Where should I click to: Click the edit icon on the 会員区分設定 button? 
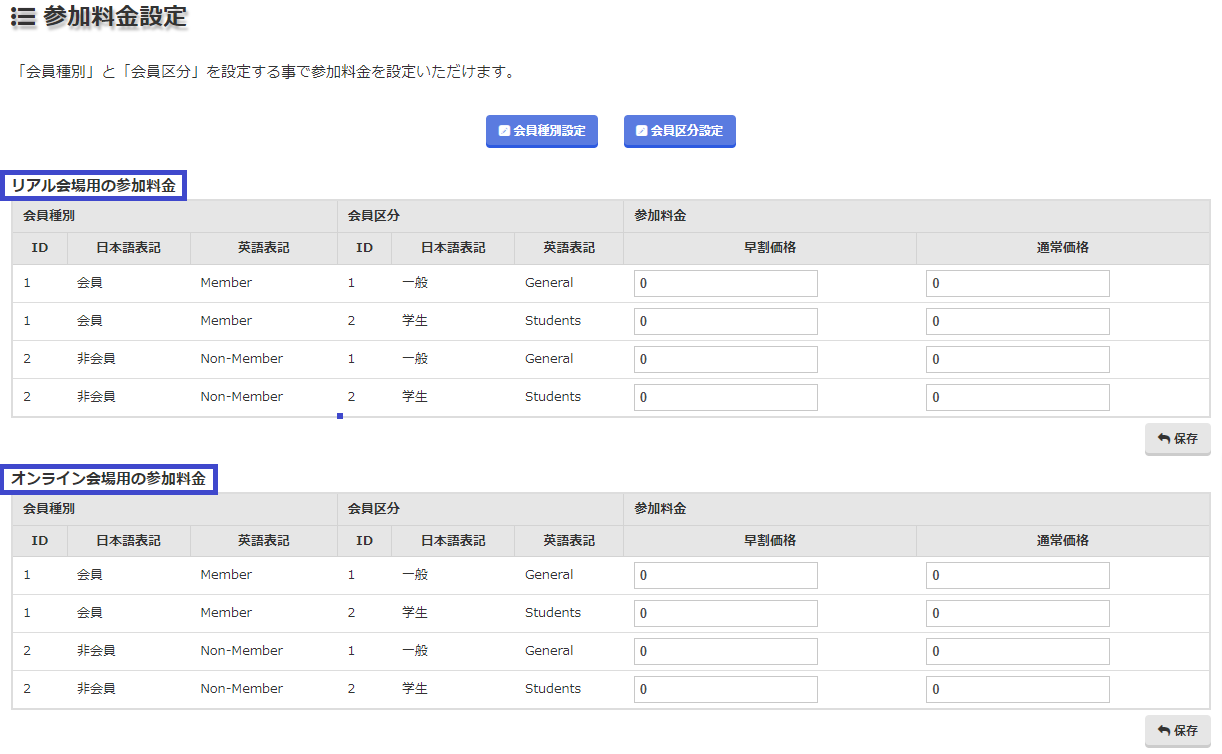coord(642,131)
